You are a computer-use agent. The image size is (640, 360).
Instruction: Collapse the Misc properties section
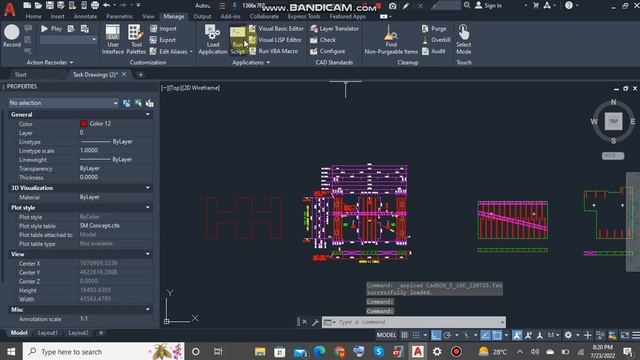pyautogui.click(x=148, y=309)
